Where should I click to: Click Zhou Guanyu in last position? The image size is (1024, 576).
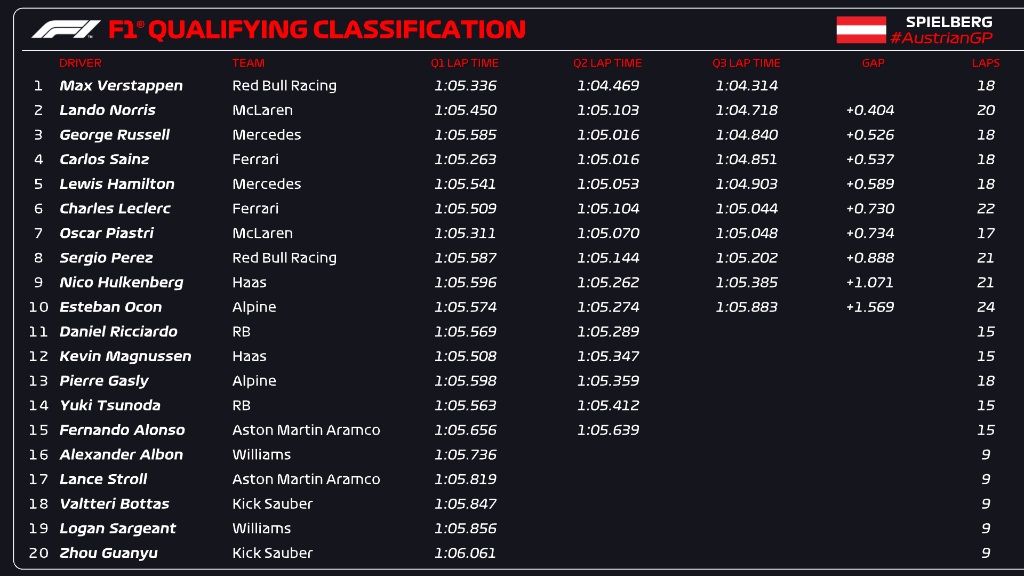click(x=108, y=553)
